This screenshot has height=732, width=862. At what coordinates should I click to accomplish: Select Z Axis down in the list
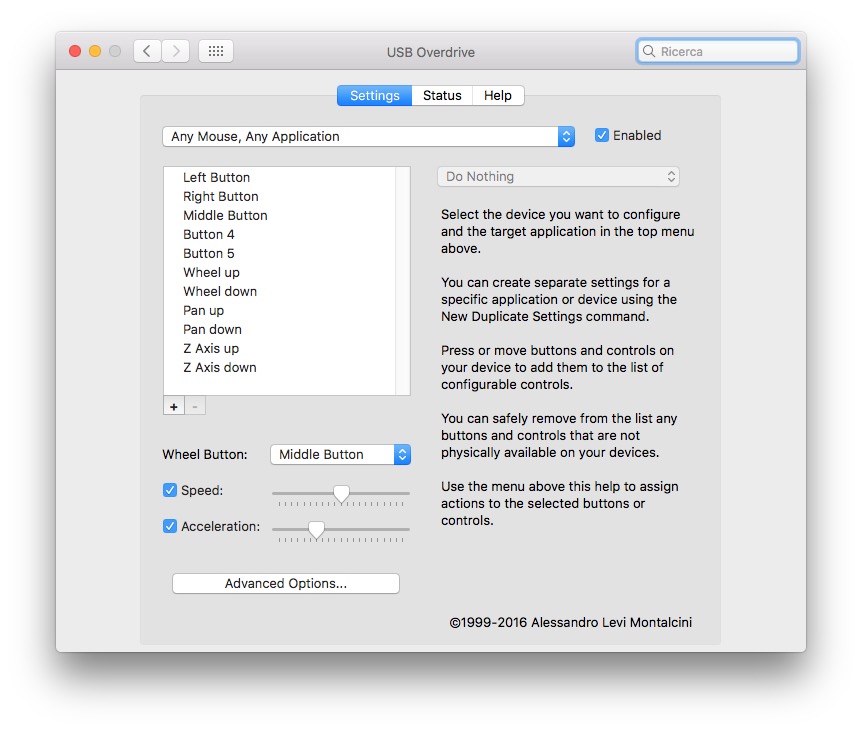pos(279,368)
